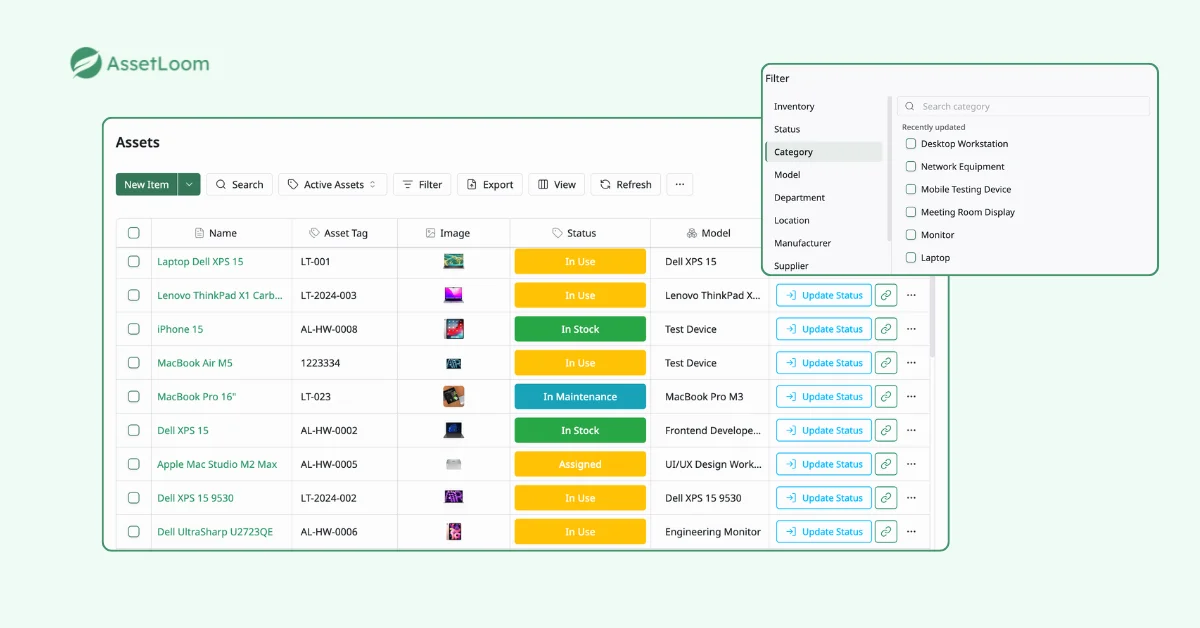Open the Dell XPS 15 9530 asset link
This screenshot has width=1200, height=628.
(195, 498)
